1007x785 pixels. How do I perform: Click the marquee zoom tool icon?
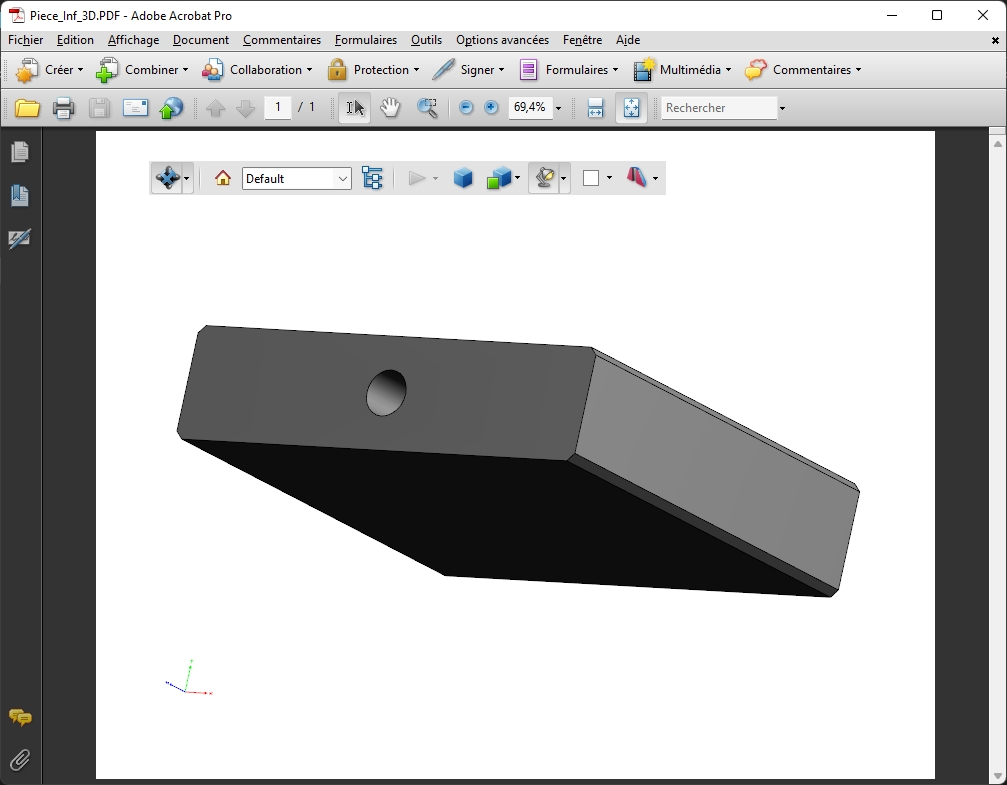point(427,108)
